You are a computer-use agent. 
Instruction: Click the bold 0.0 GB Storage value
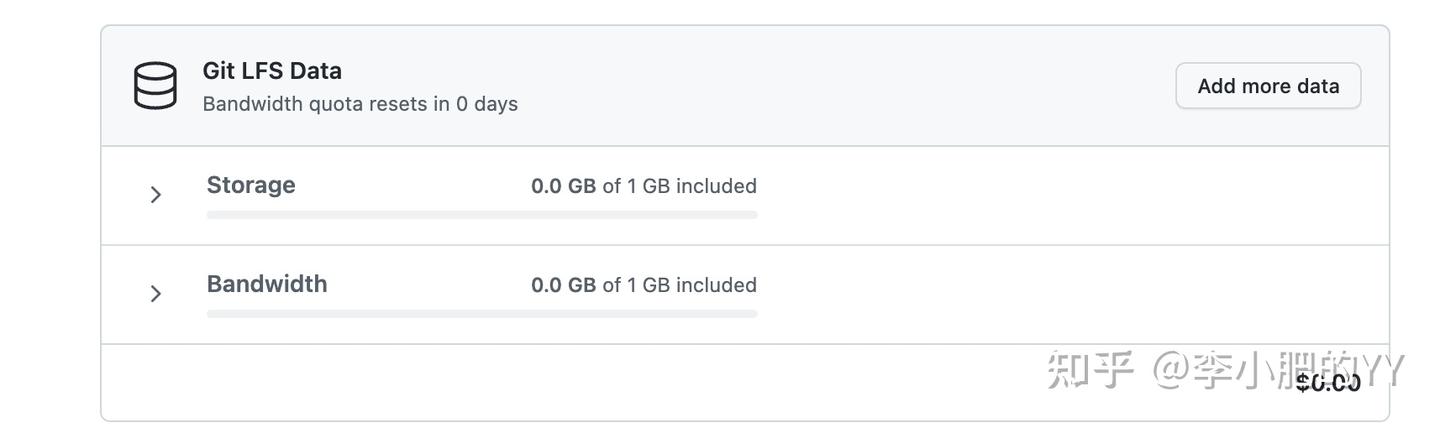pyautogui.click(x=563, y=186)
